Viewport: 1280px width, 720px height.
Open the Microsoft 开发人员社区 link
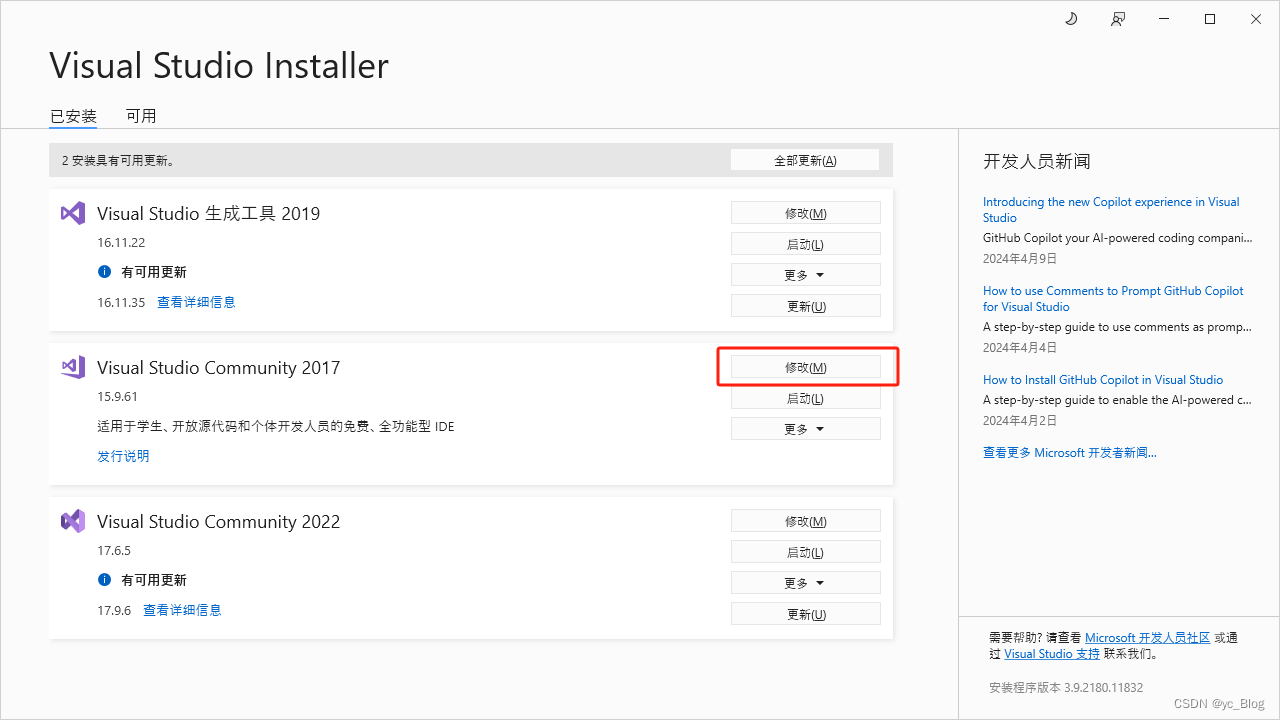tap(1147, 638)
